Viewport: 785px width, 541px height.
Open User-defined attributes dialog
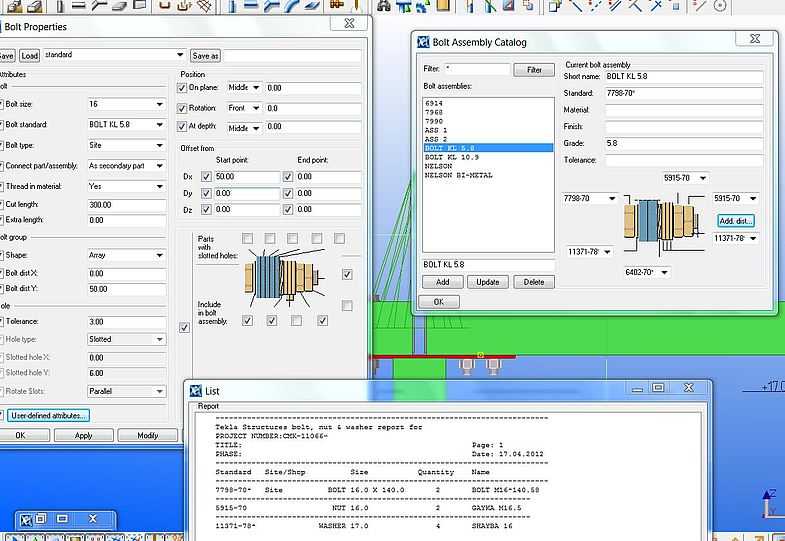[49, 415]
